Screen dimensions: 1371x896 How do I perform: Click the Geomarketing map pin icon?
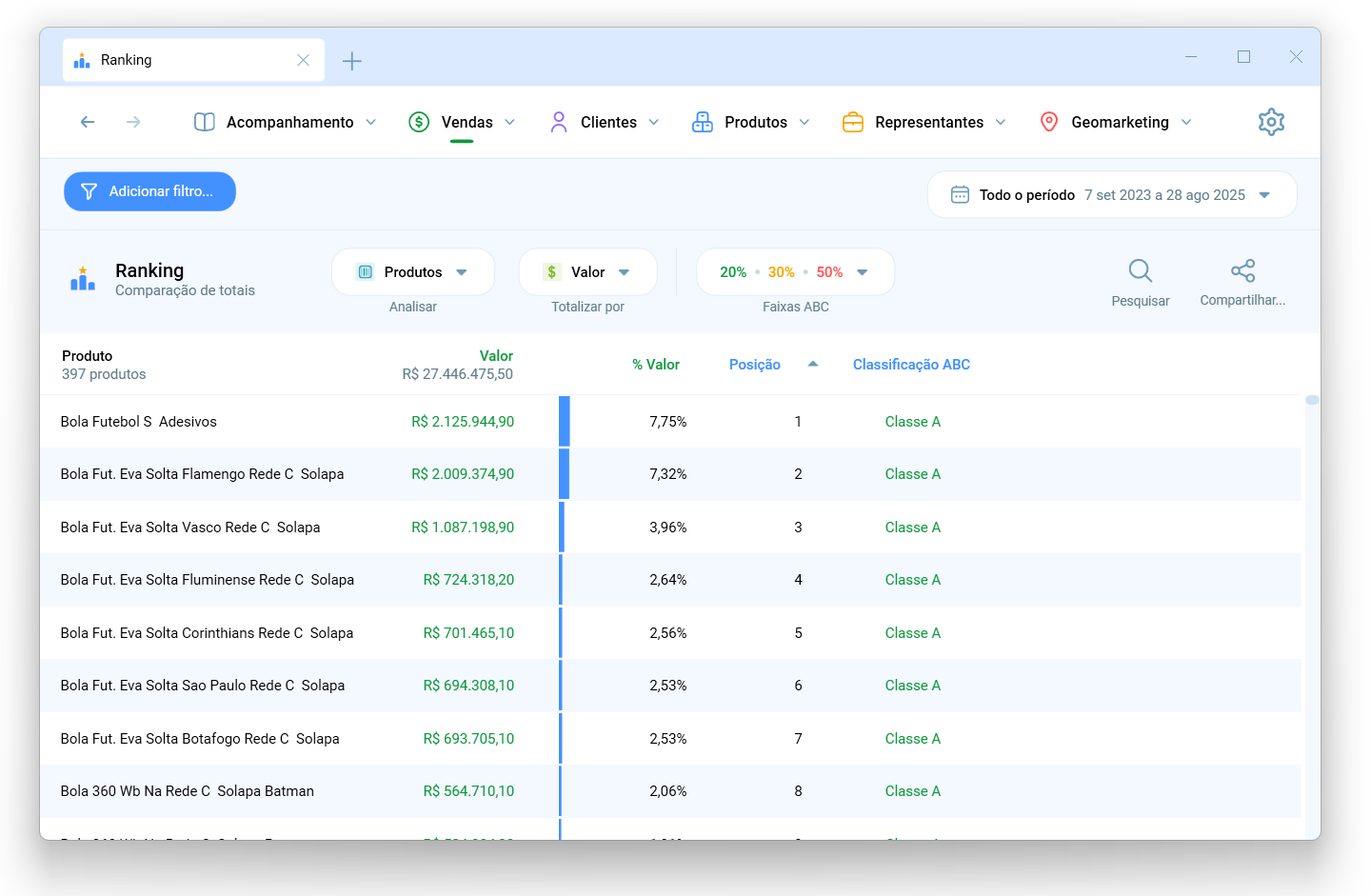(x=1049, y=122)
